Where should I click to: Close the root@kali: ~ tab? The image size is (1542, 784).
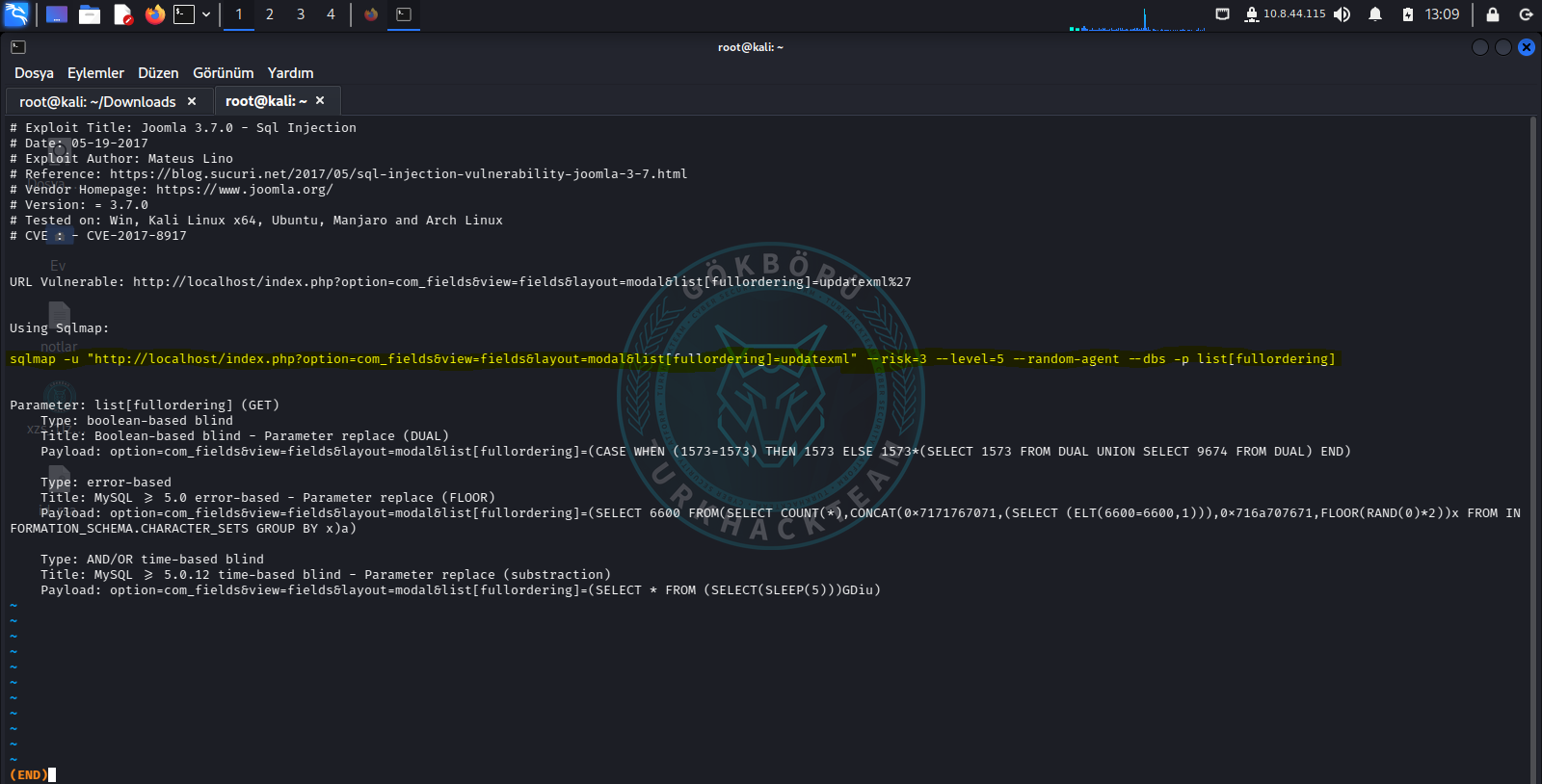click(320, 100)
